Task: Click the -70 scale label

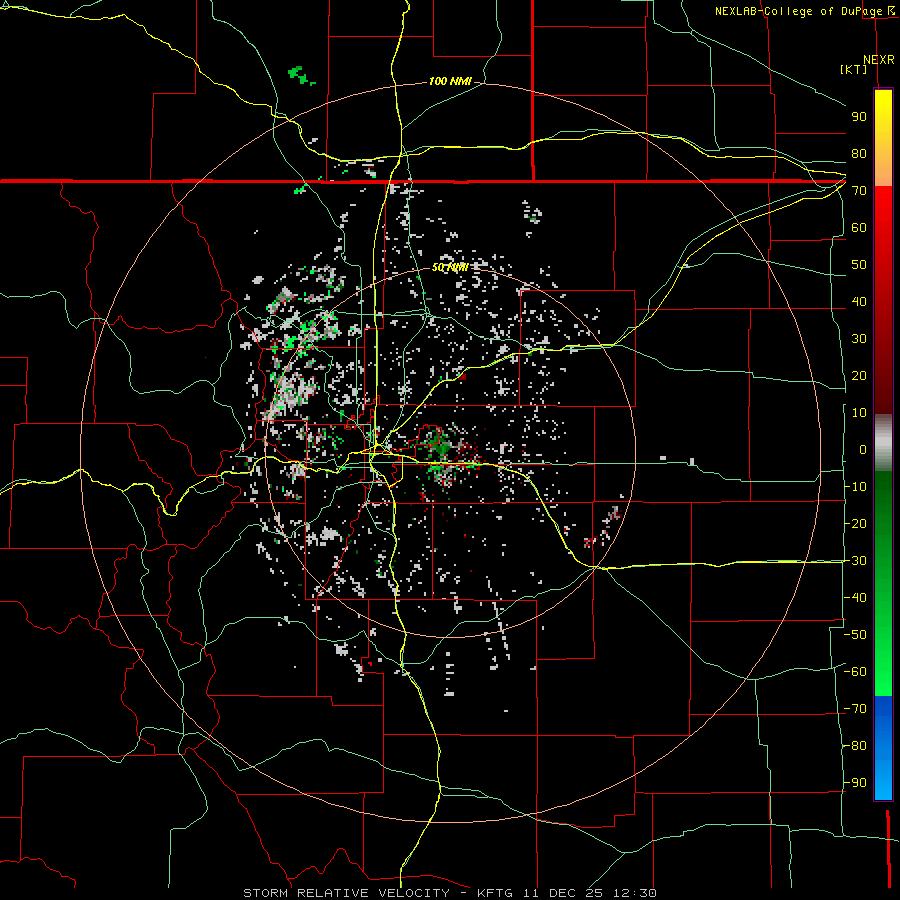Action: [x=855, y=709]
